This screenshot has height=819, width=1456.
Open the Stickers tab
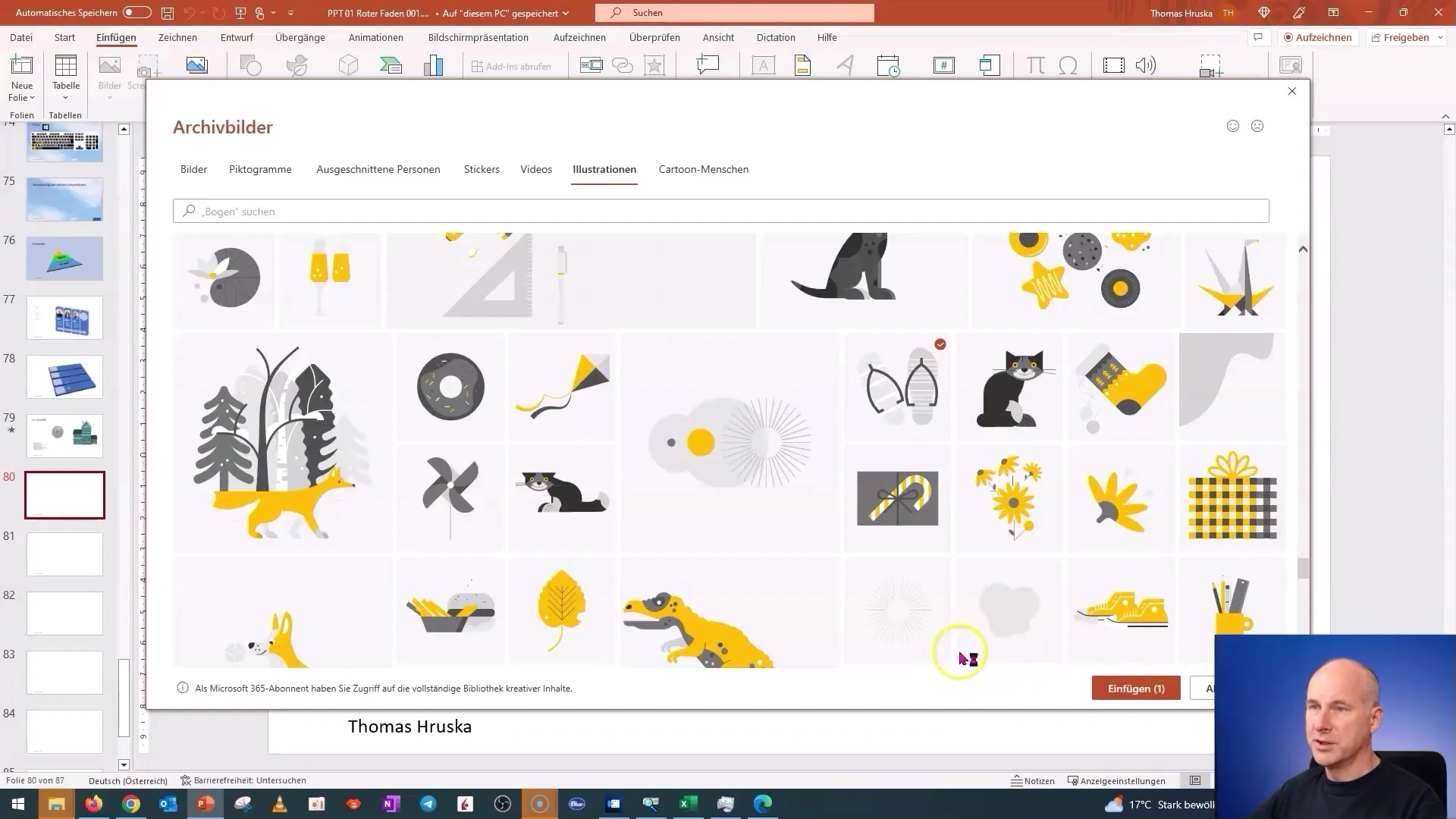pos(482,169)
